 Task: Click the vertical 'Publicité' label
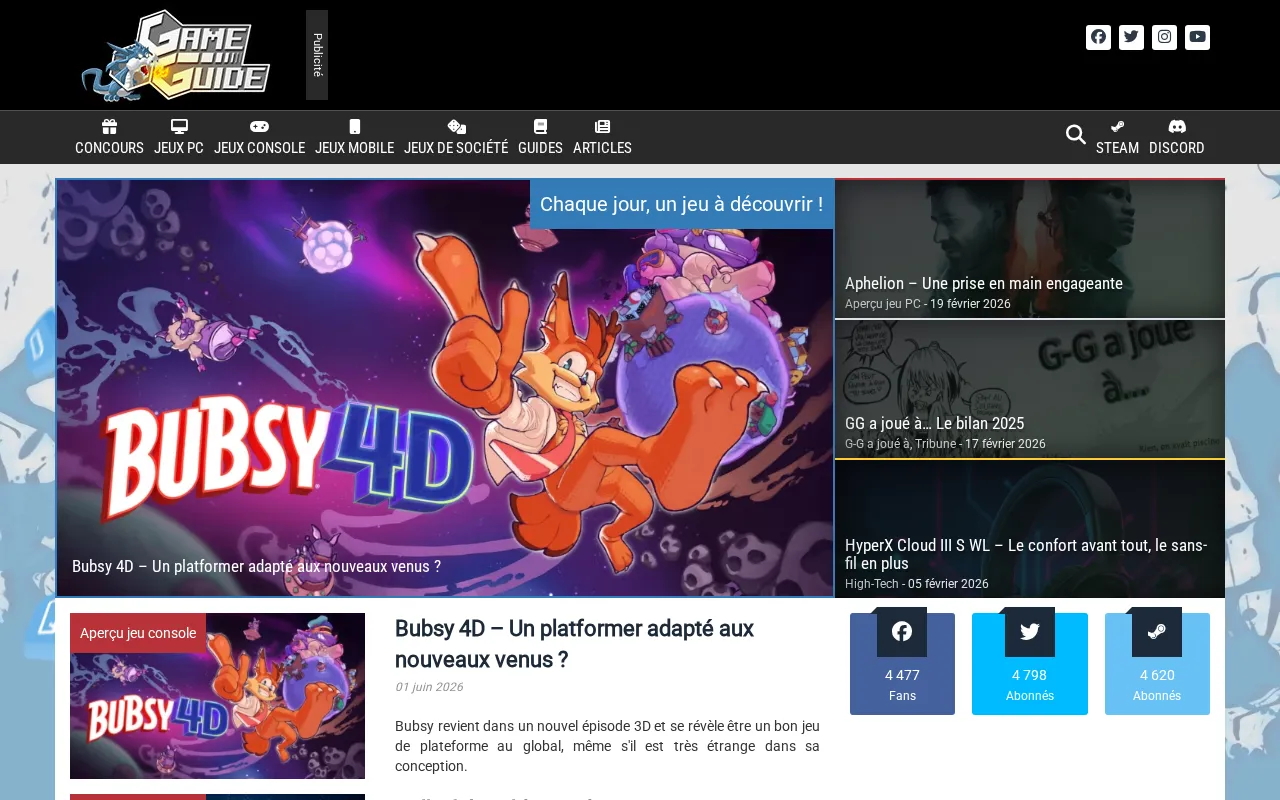(x=317, y=55)
